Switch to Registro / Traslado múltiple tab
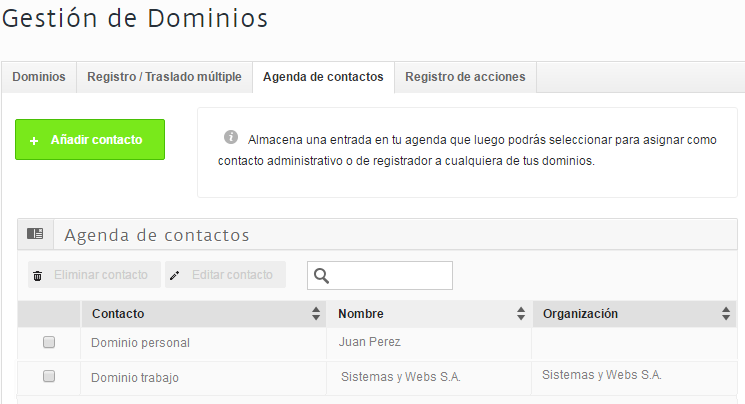The image size is (745, 404). [164, 77]
